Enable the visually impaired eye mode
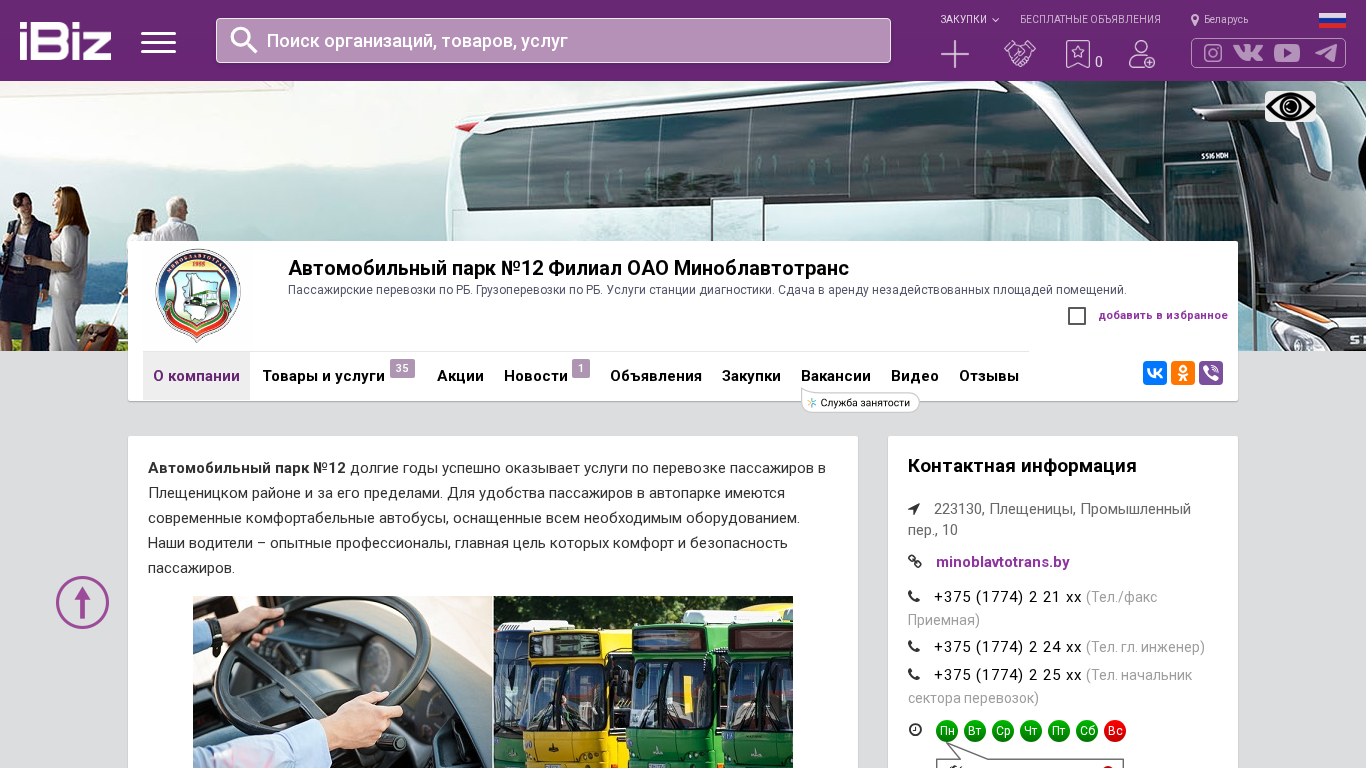The image size is (1366, 768). [x=1290, y=106]
